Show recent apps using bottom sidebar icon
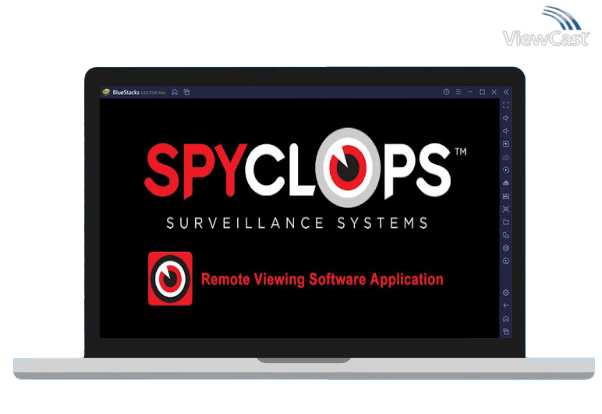This screenshot has height=414, width=602. pyautogui.click(x=506, y=331)
